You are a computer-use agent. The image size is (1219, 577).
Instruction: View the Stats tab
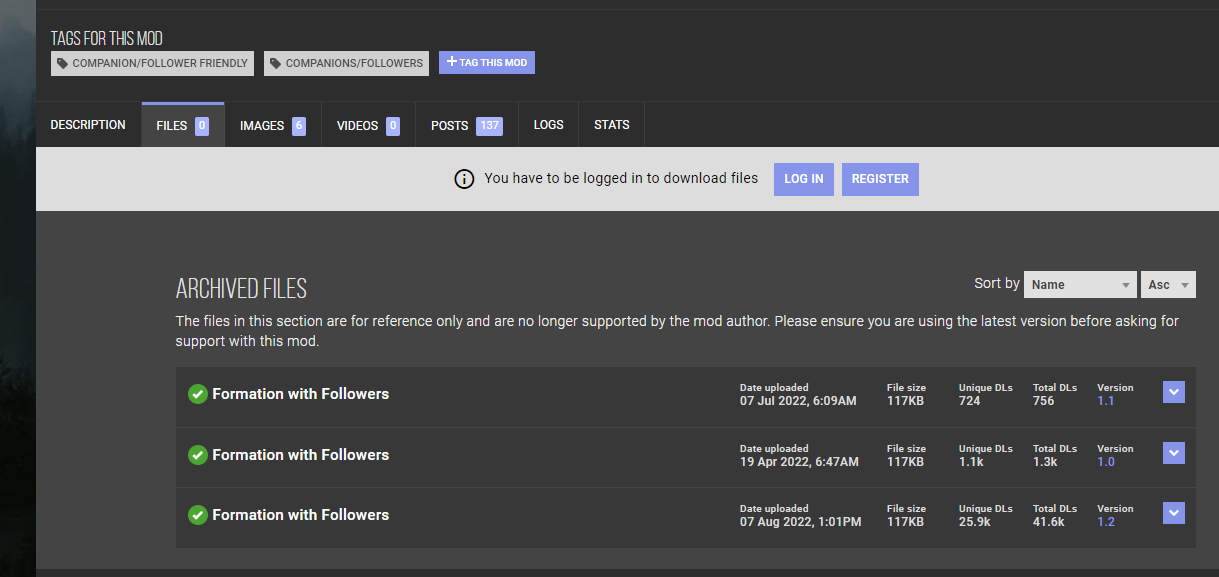click(611, 125)
